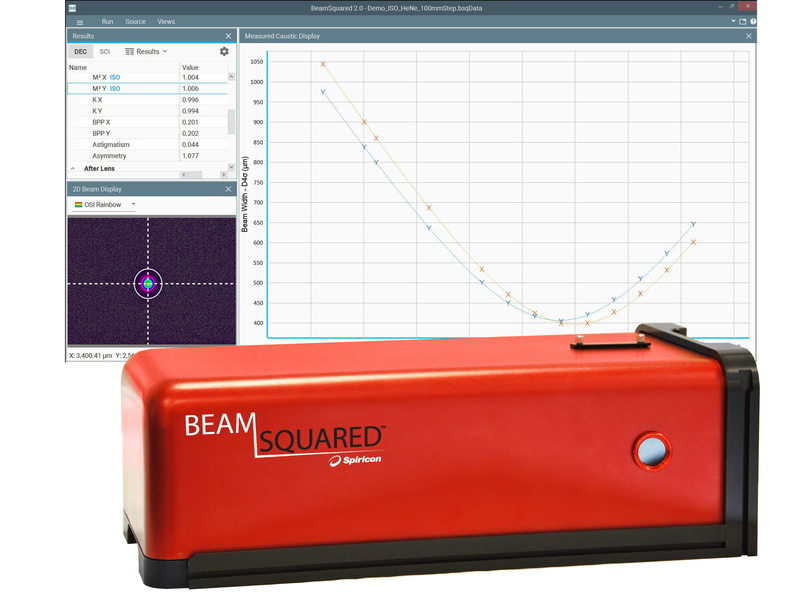Restore down the BeamSquared window
800x600 pixels.
(732, 7)
